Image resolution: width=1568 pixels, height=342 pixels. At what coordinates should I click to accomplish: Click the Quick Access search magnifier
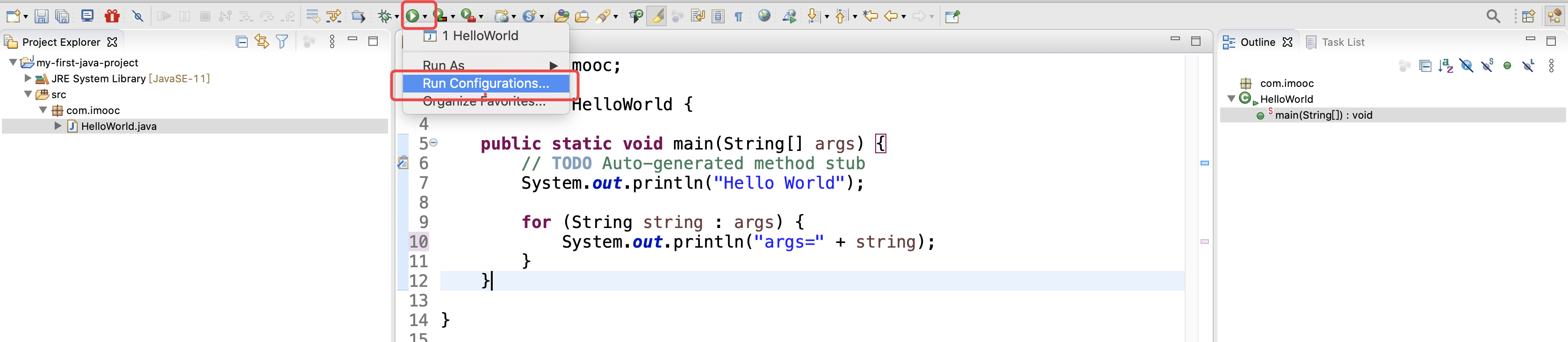pos(1493,16)
